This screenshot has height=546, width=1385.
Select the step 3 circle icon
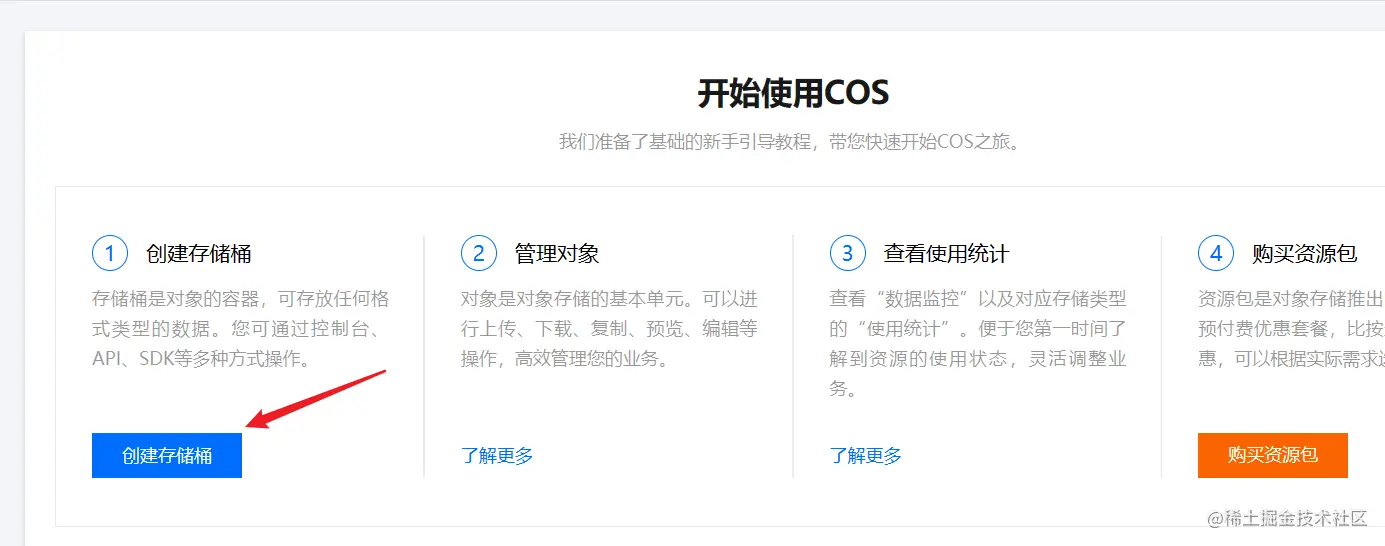(848, 253)
